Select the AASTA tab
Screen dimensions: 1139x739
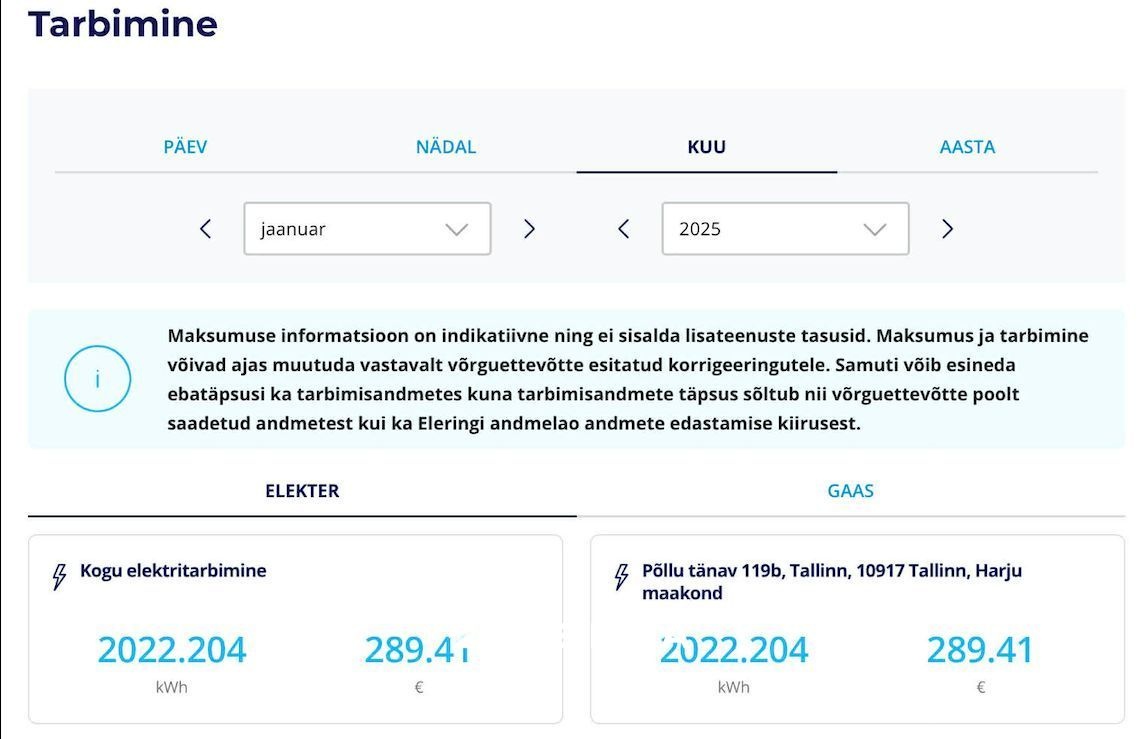point(966,146)
